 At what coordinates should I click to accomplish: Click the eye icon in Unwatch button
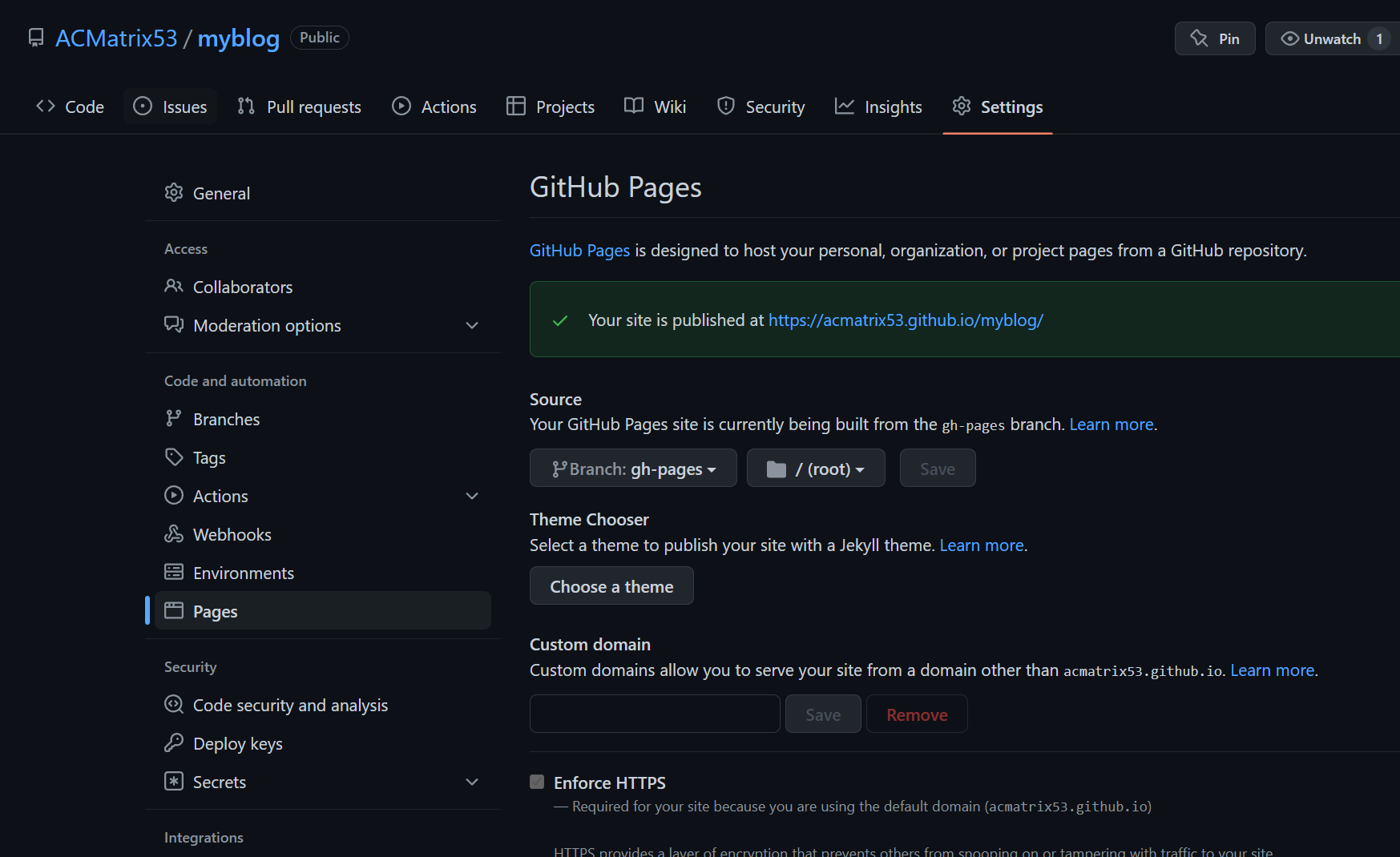pos(1289,38)
